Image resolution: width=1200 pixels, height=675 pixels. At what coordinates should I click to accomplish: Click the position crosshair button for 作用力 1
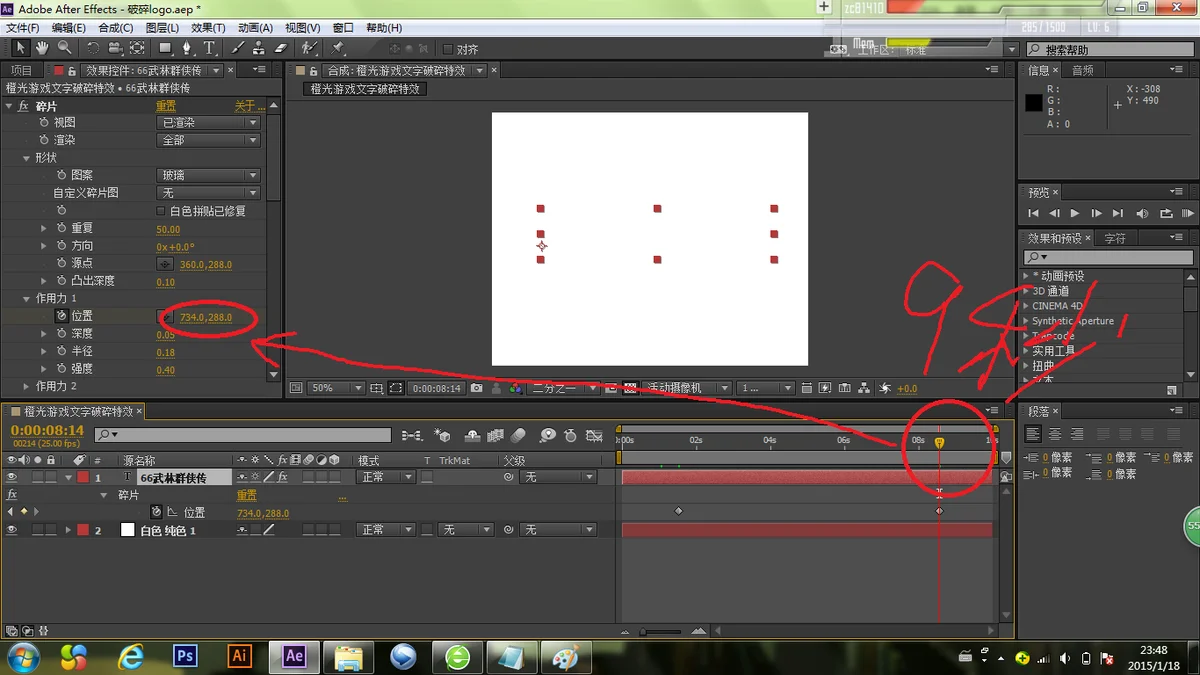coord(166,317)
